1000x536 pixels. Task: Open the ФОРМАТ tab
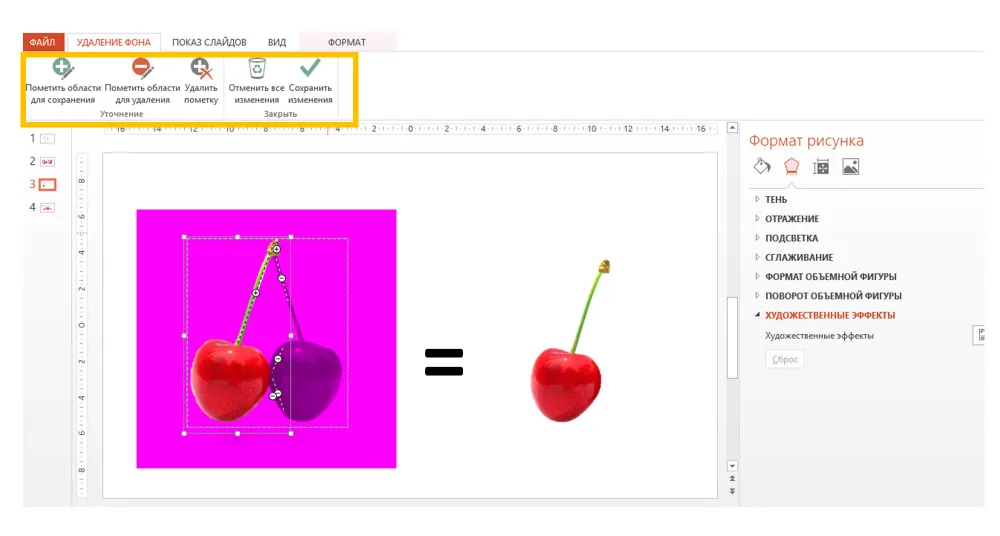click(347, 42)
